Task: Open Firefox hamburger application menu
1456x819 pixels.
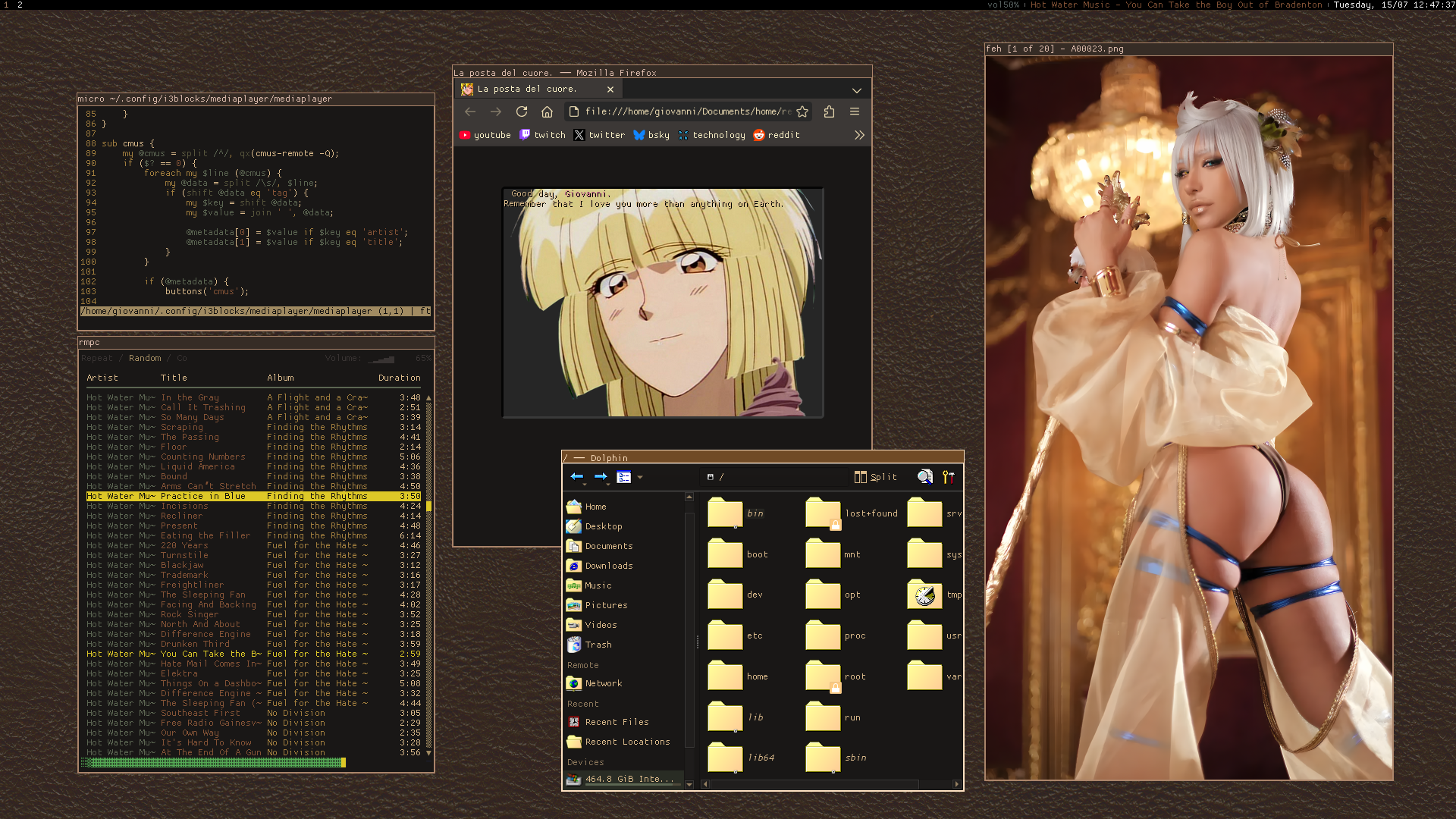Action: click(855, 111)
